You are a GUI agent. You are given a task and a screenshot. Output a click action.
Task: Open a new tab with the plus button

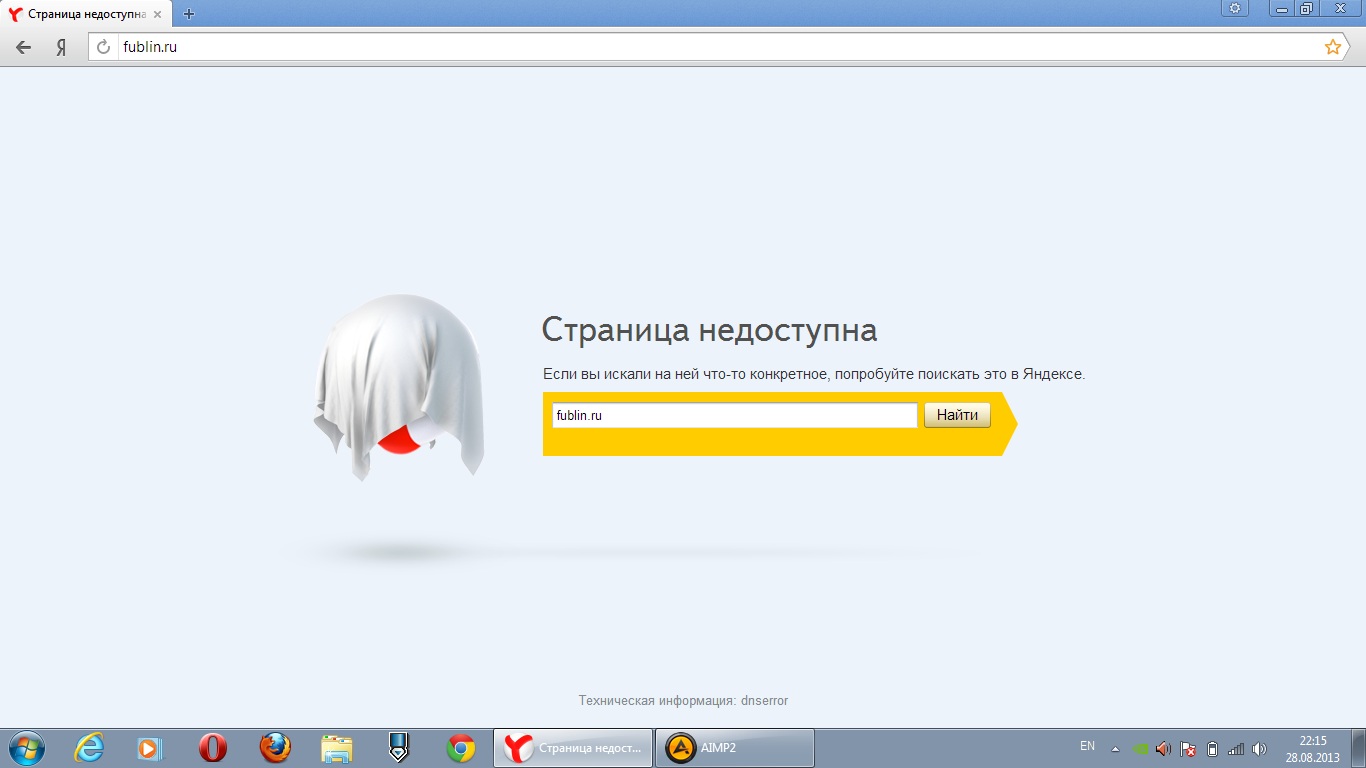point(189,14)
